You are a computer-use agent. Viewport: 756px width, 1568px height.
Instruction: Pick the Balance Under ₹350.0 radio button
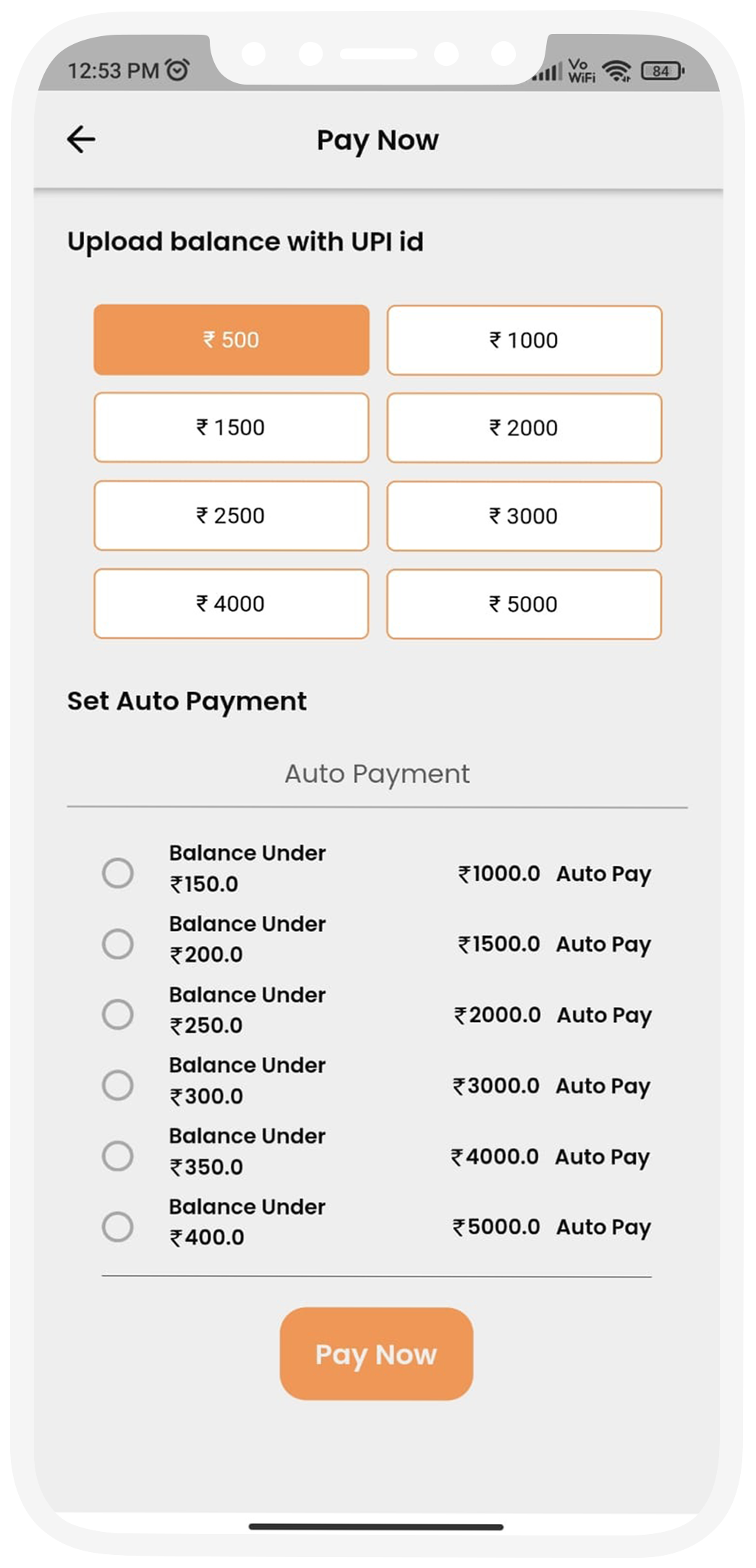click(118, 1156)
